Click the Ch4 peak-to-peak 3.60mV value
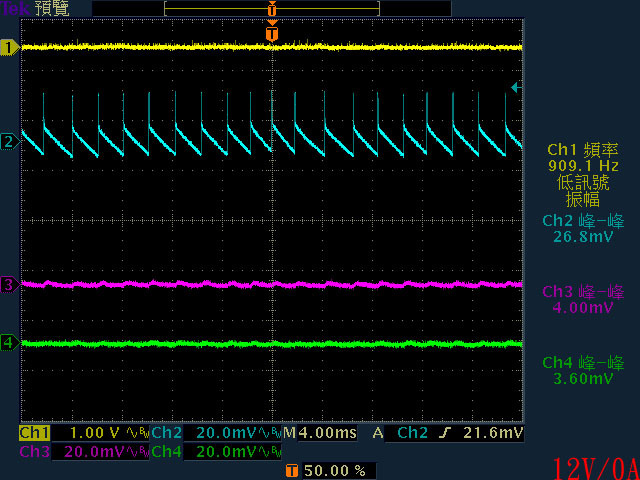This screenshot has height=480, width=640. [x=583, y=378]
